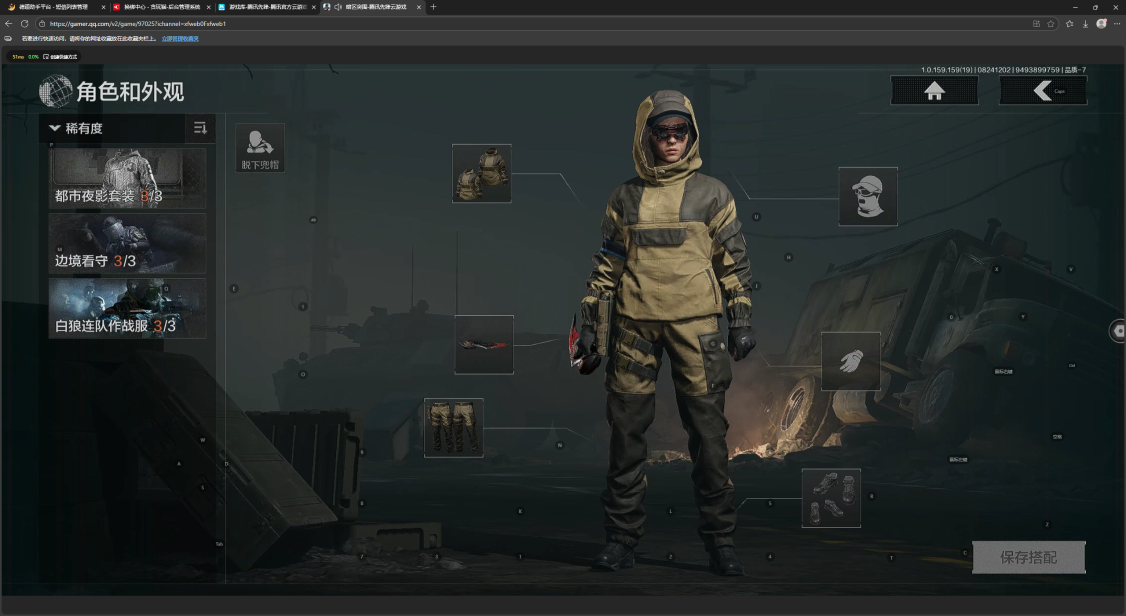Switch to the first browser tab
This screenshot has width=1126, height=616.
[54, 6]
